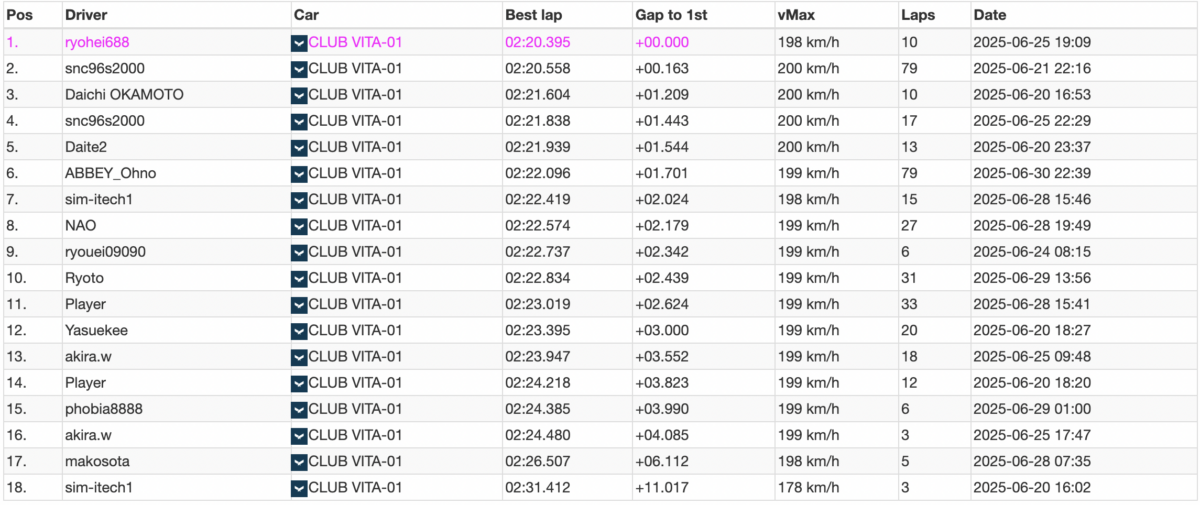The image size is (1200, 505).
Task: Select the Laps column header
Action: 918,16
